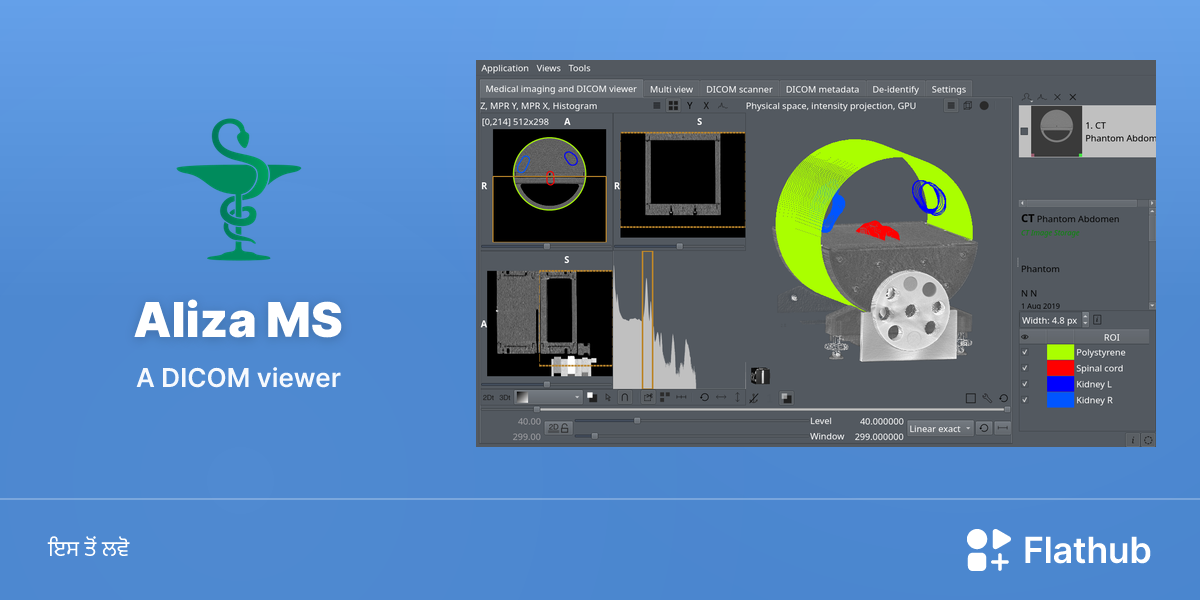
Task: Activate the arrow pointer tool
Action: [x=608, y=397]
